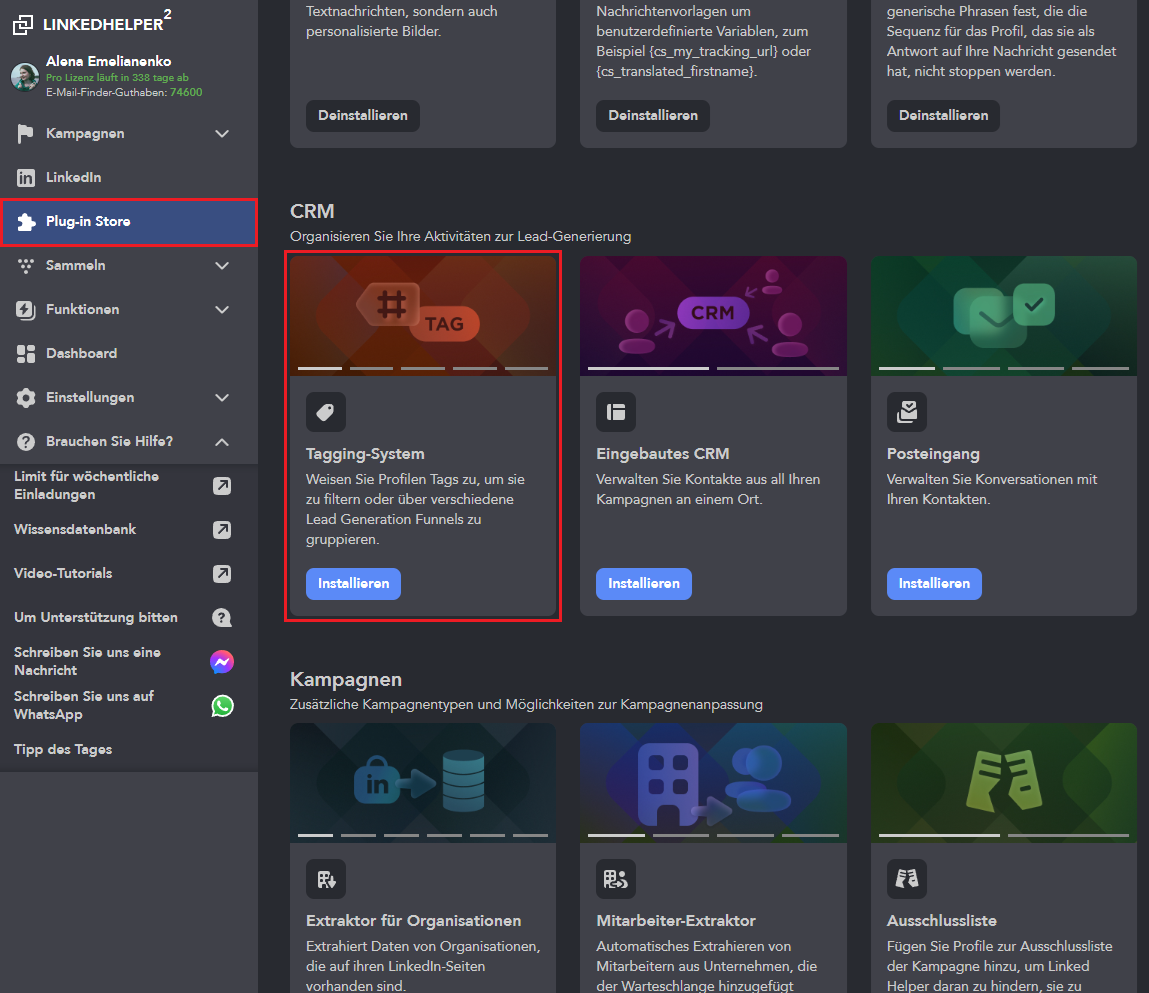Click the Ausschlussliste card icon
Image resolution: width=1149 pixels, height=993 pixels.
tap(906, 879)
